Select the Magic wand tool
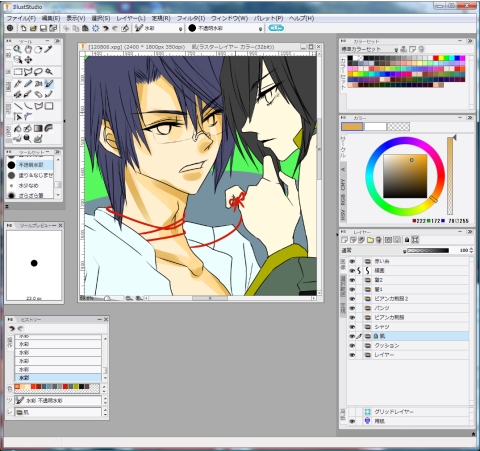Viewport: 480px width, 451px height. pyautogui.click(x=49, y=72)
